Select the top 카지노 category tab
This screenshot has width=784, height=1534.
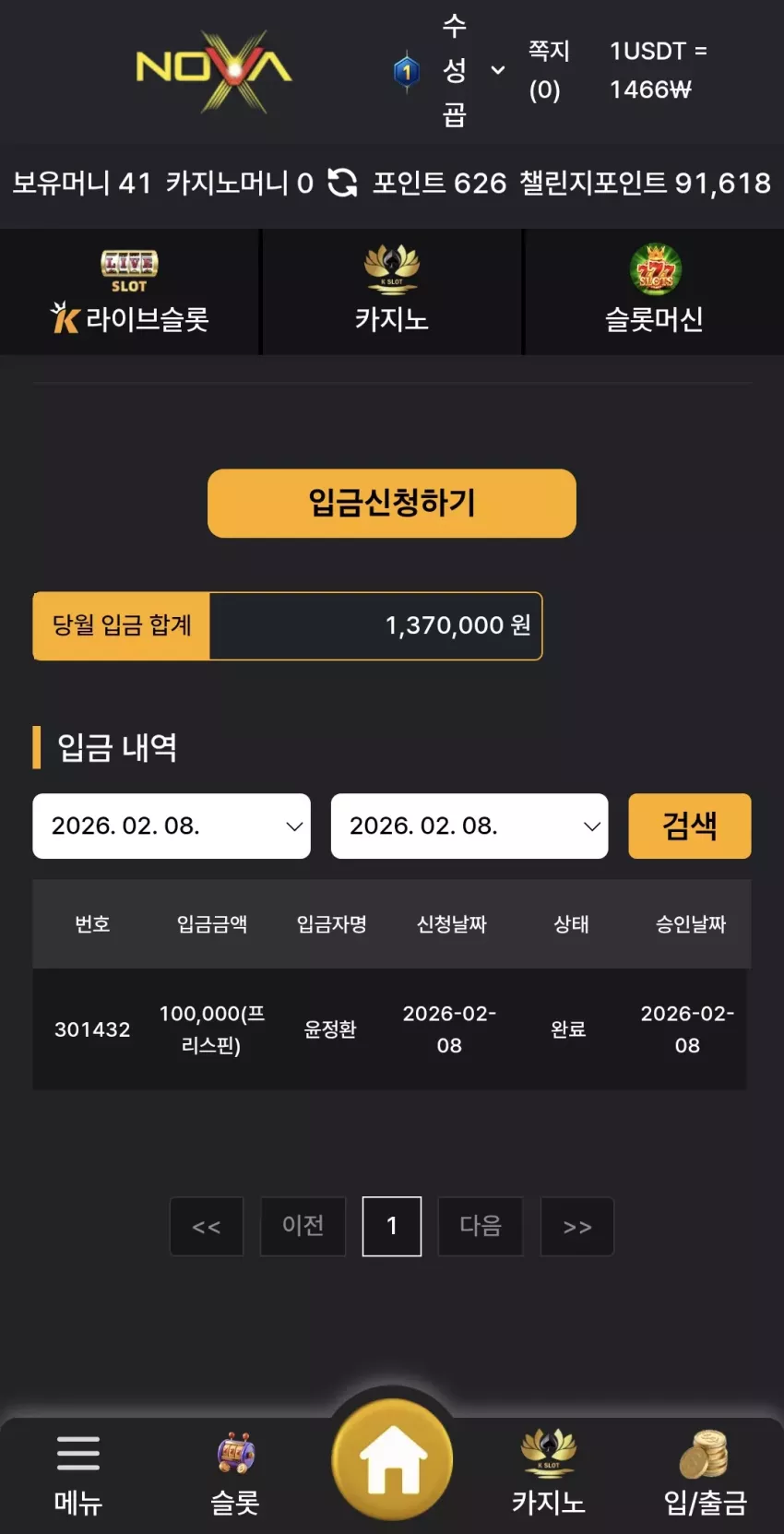tap(392, 291)
